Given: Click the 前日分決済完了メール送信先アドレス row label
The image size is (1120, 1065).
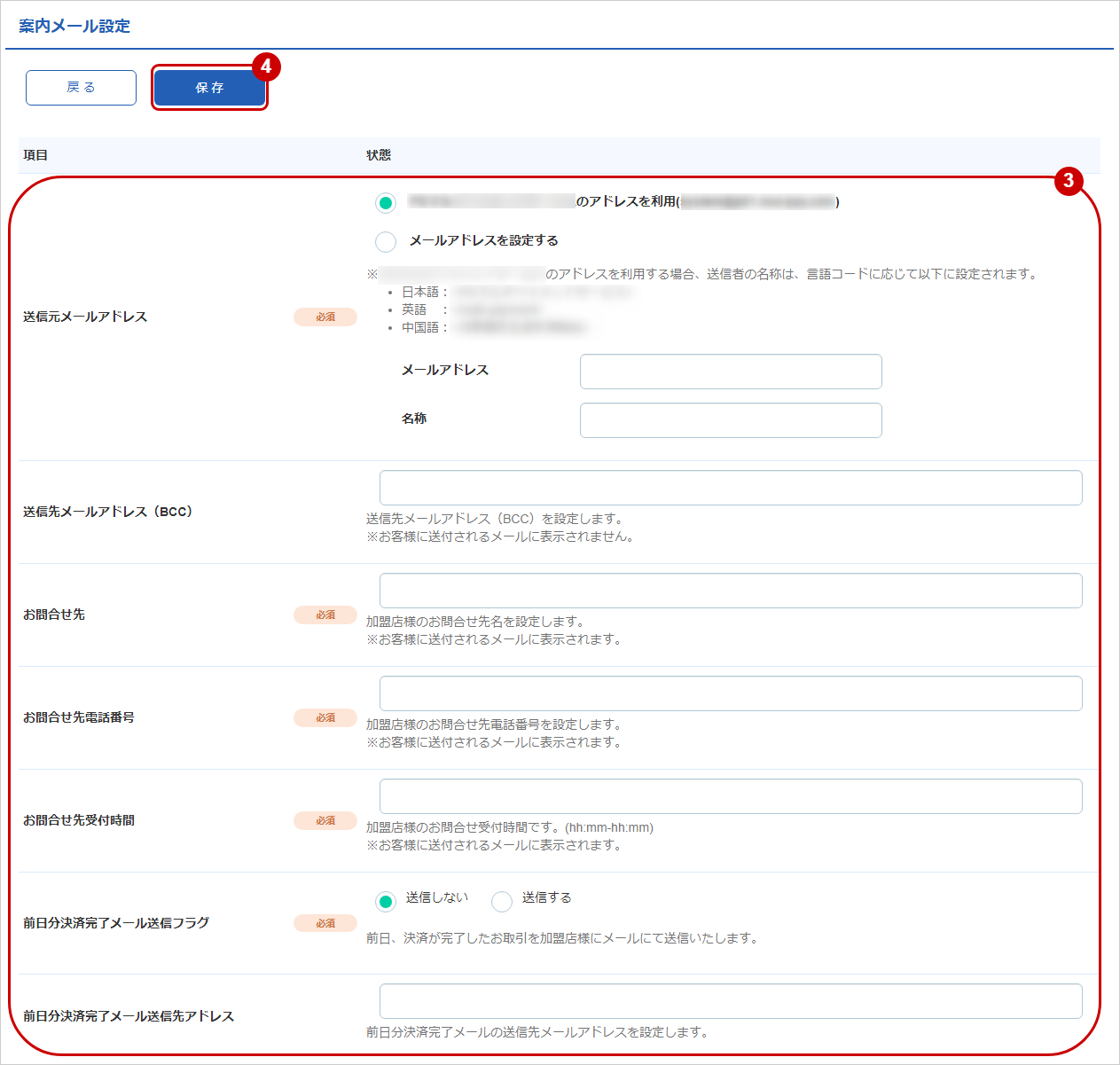Looking at the screenshot, I should tap(129, 1016).
